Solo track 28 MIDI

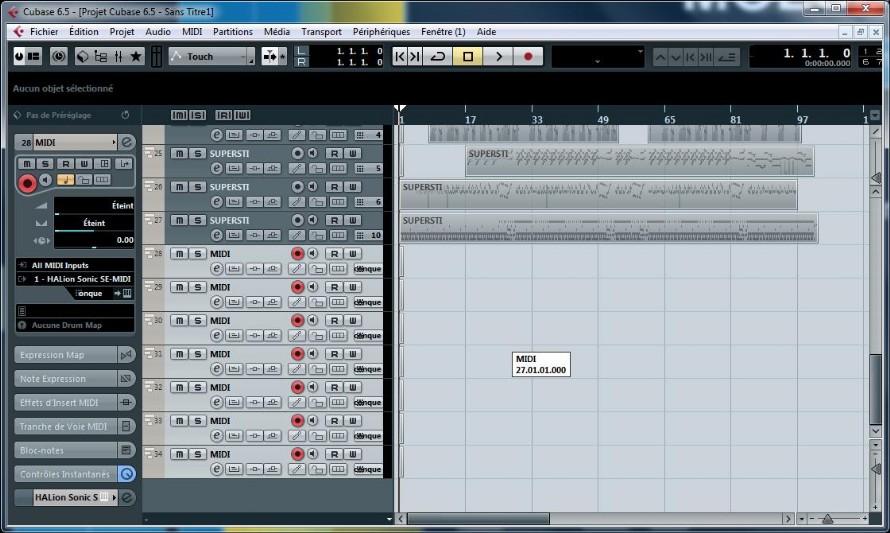pos(198,254)
